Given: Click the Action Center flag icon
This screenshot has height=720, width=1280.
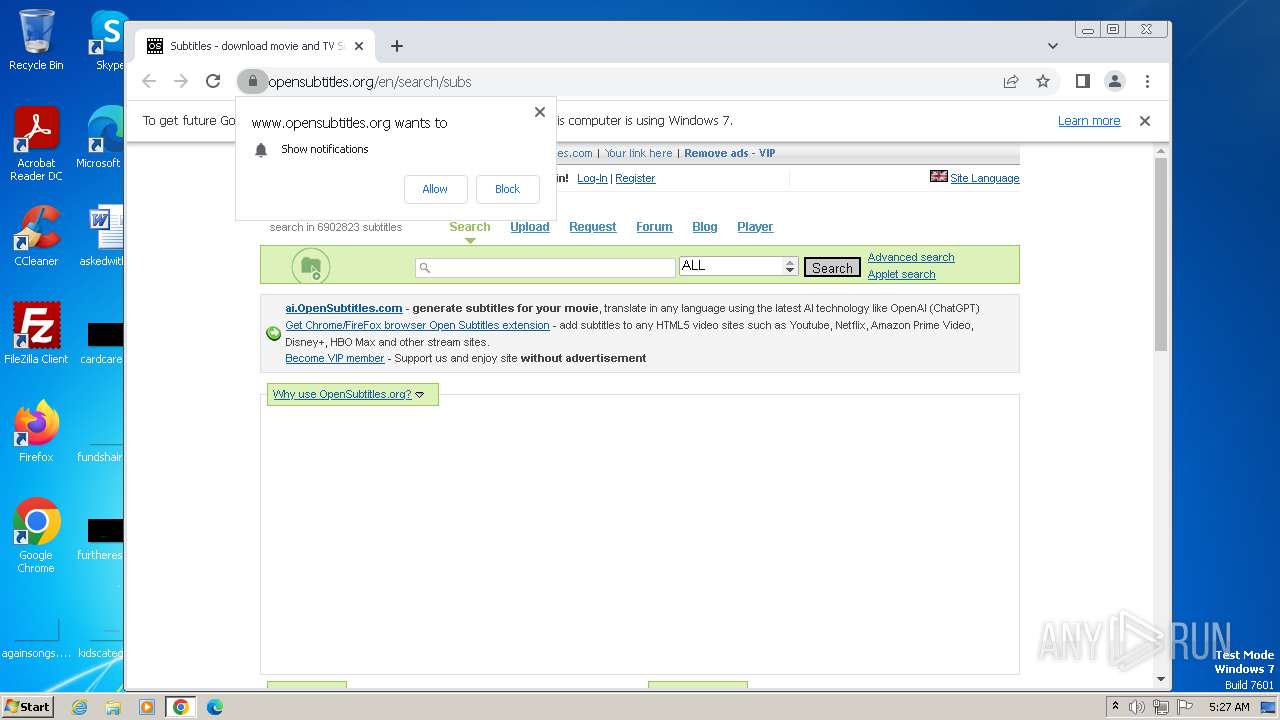Looking at the screenshot, I should point(1185,707).
